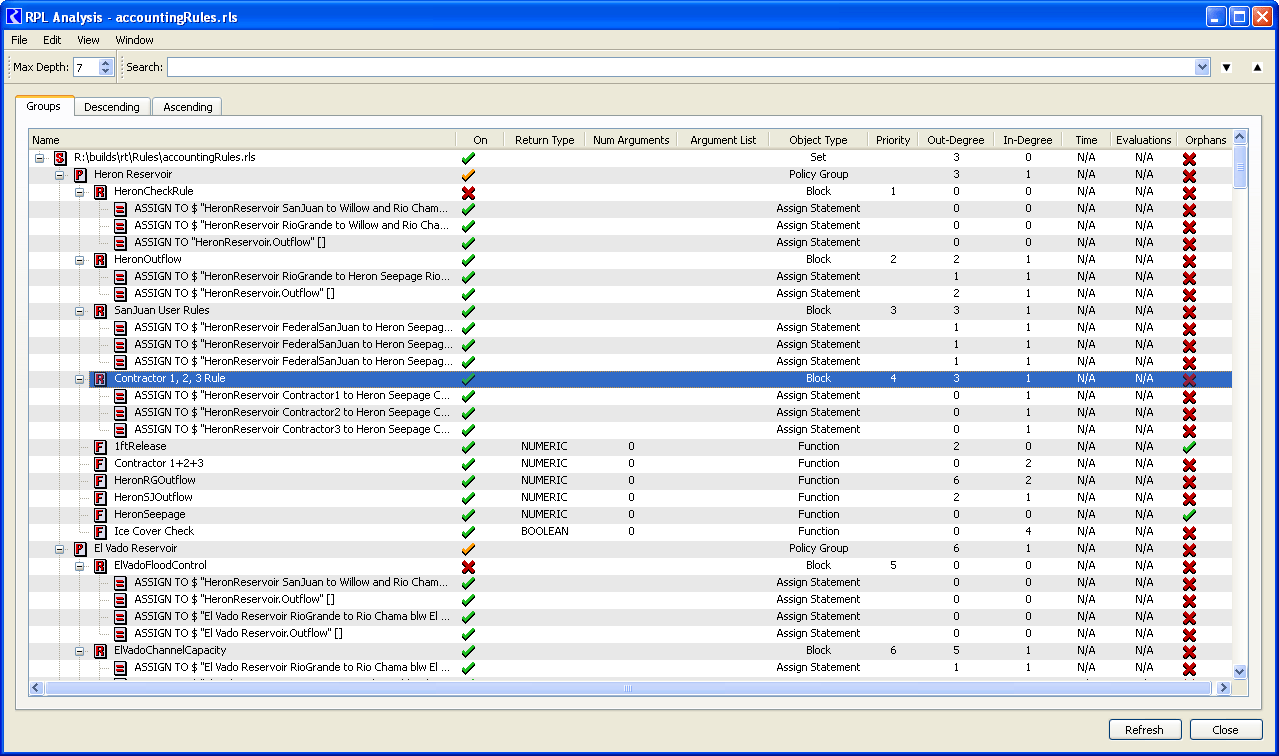This screenshot has width=1279, height=756.
Task: Decrease the Max Depth spinner value
Action: pyautogui.click(x=106, y=72)
